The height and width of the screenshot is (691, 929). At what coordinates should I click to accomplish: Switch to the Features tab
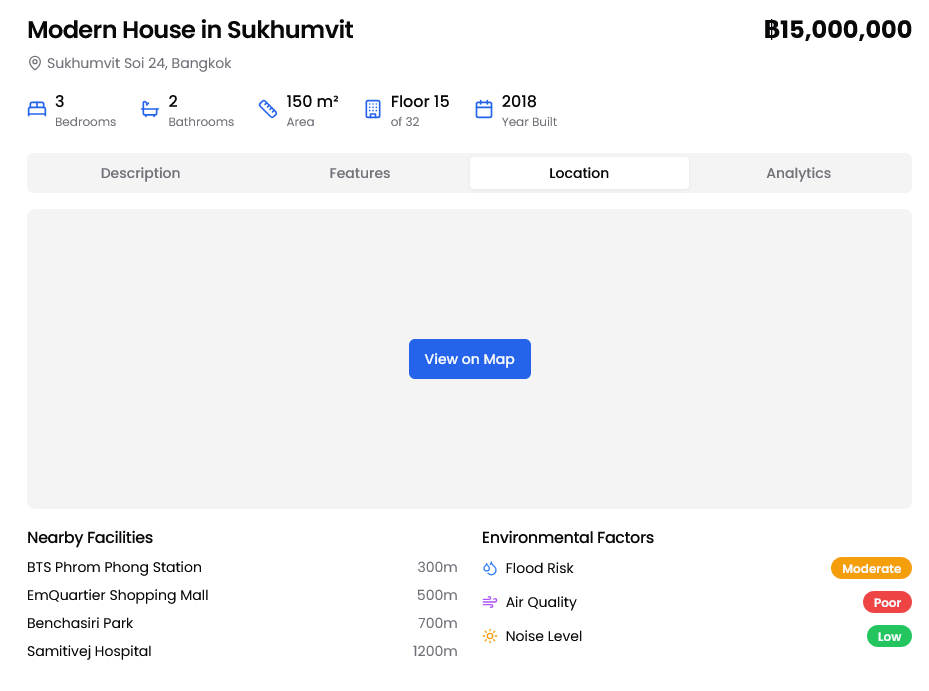360,173
